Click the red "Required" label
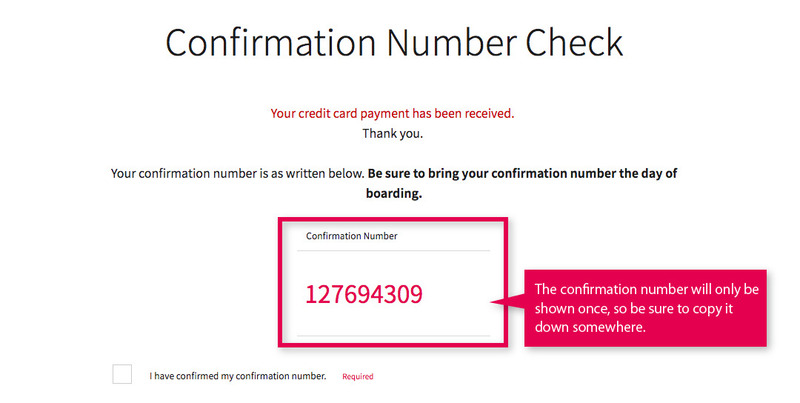The height and width of the screenshot is (403, 800). 357,376
